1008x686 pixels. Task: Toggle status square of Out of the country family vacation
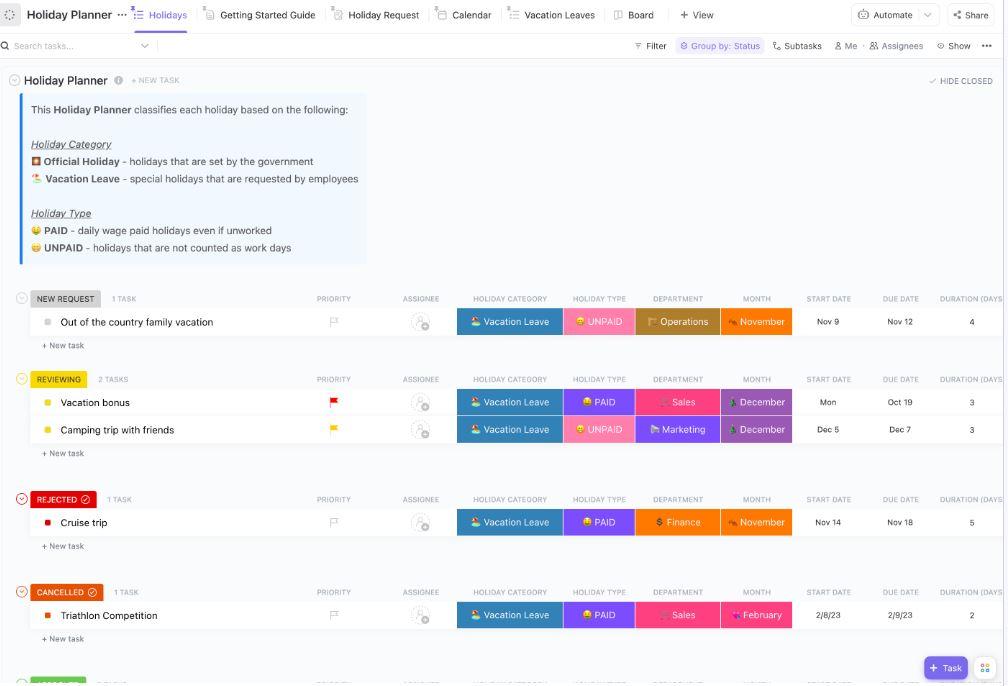[x=48, y=322]
